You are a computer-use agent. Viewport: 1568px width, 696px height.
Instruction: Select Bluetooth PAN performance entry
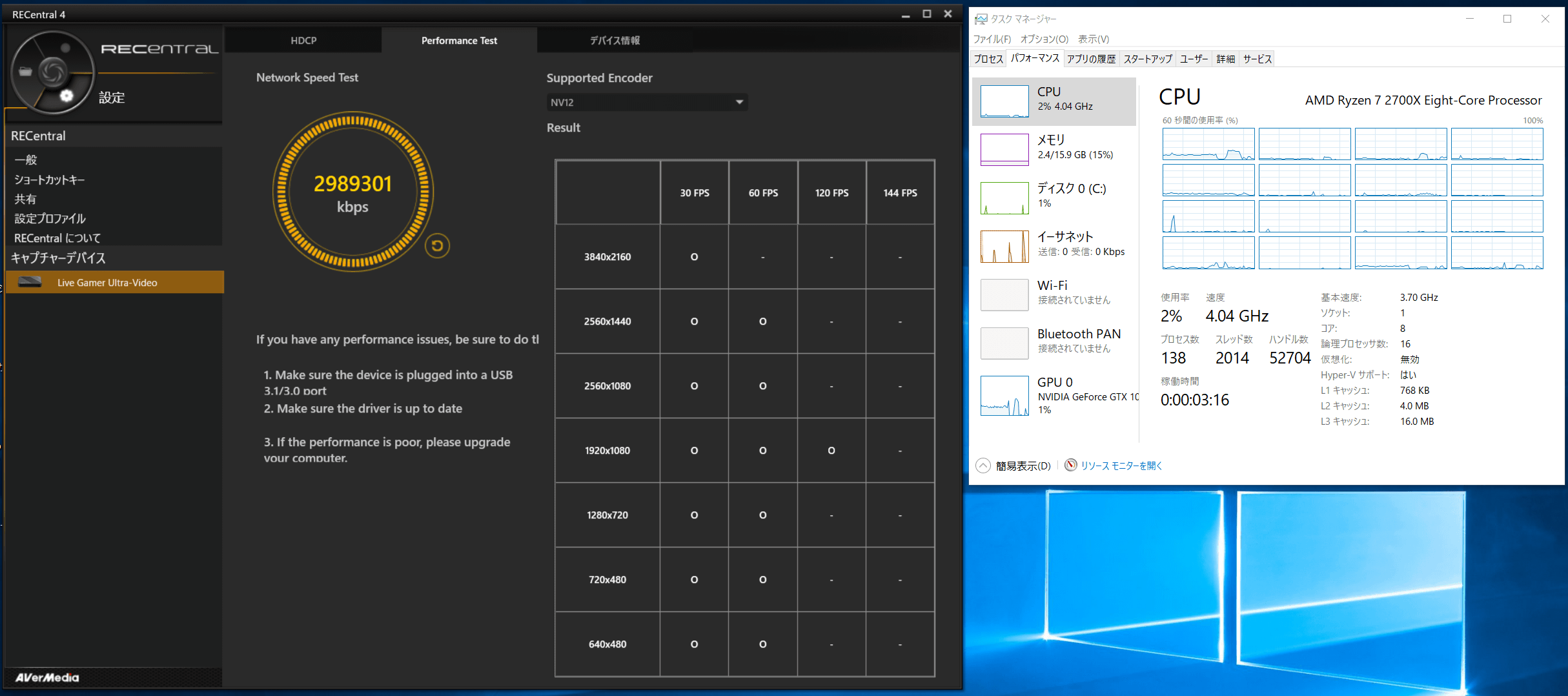tap(1054, 343)
